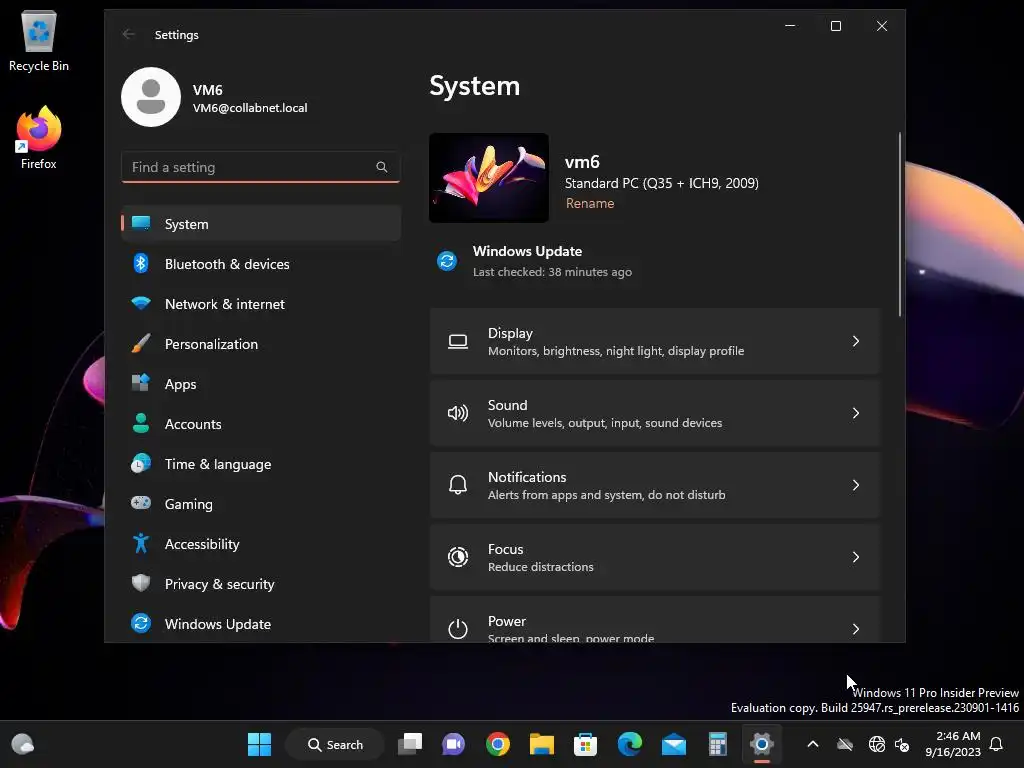Image resolution: width=1024 pixels, height=768 pixels.
Task: Click the Power icon in System list
Action: point(458,628)
